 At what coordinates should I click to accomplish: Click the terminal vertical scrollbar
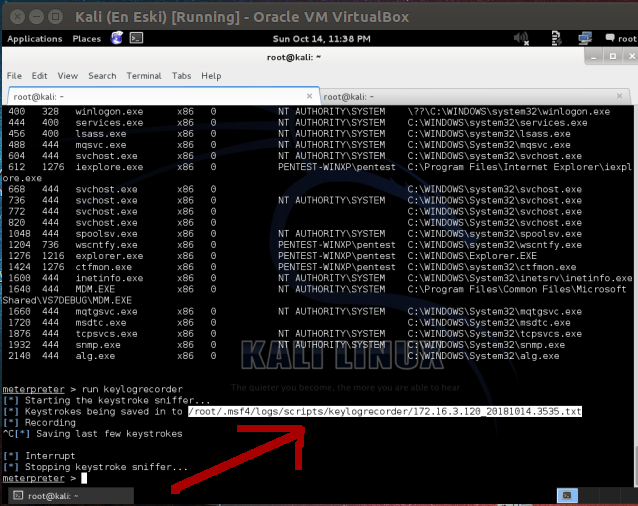tap(636, 466)
